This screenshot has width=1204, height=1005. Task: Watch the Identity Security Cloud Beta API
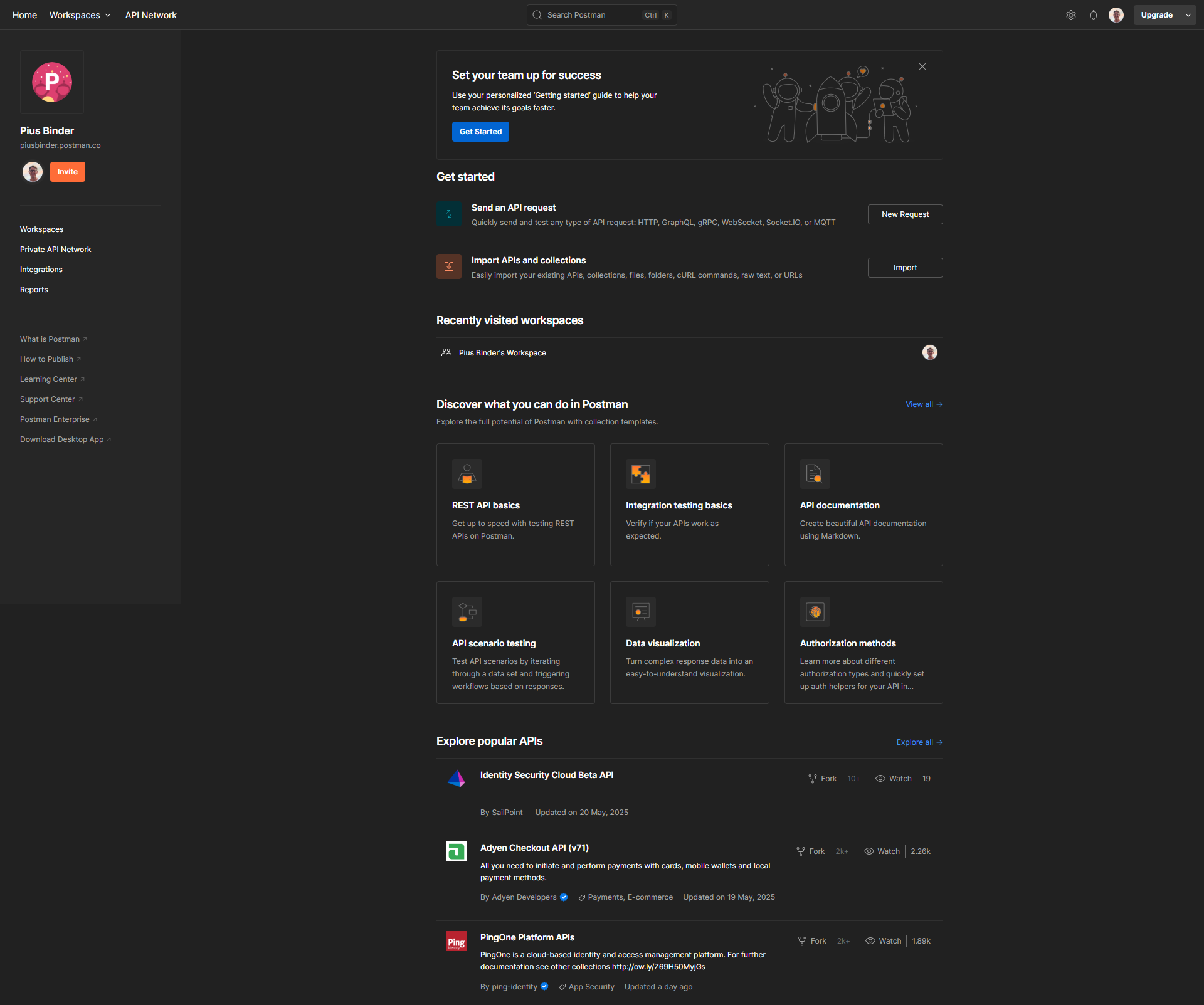[894, 779]
